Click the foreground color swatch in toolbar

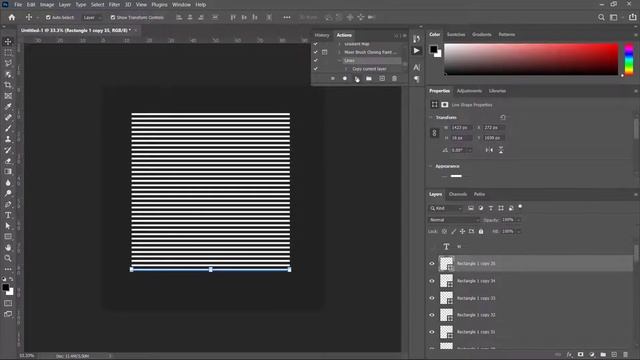pyautogui.click(x=5, y=287)
